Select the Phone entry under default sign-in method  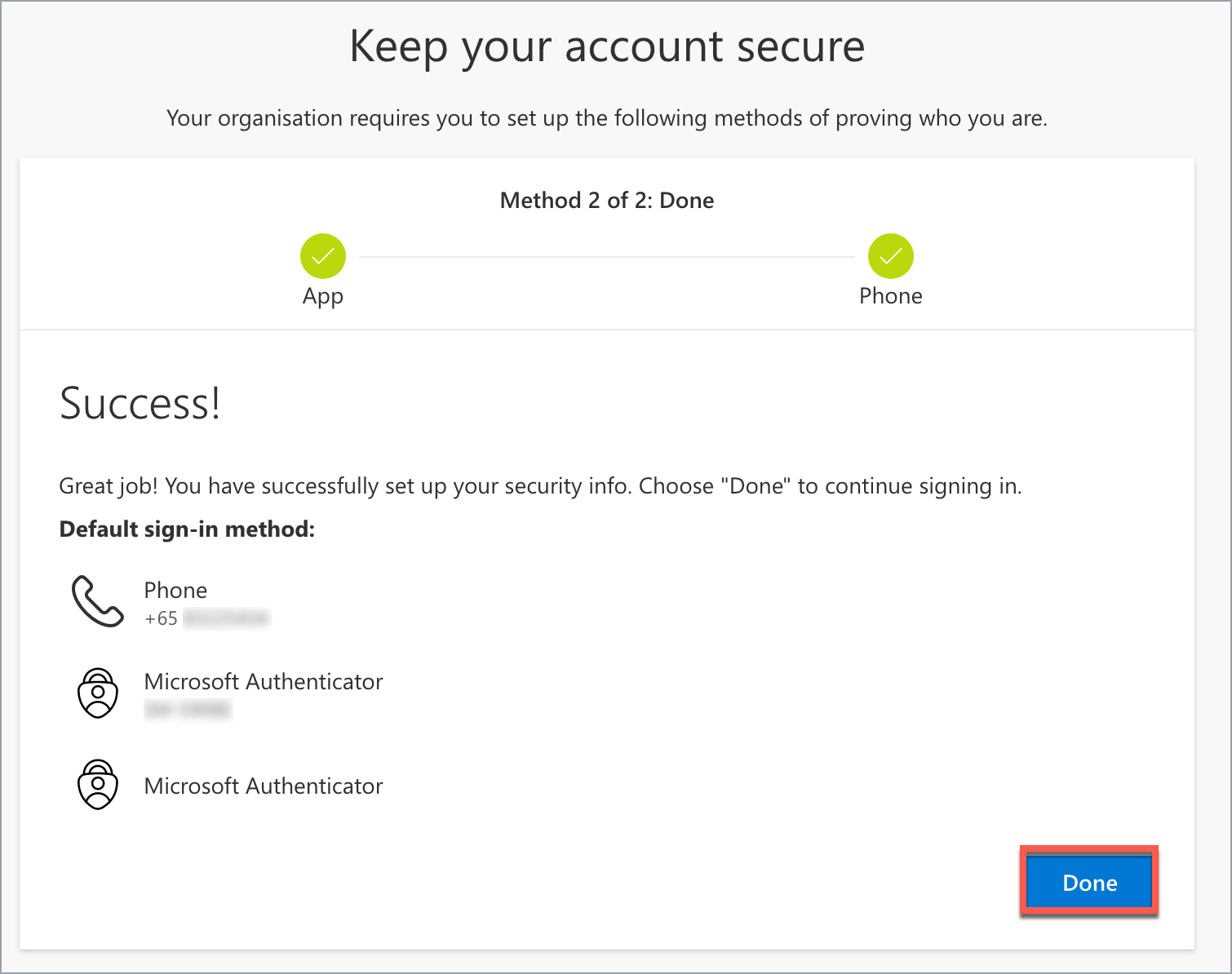click(x=175, y=590)
